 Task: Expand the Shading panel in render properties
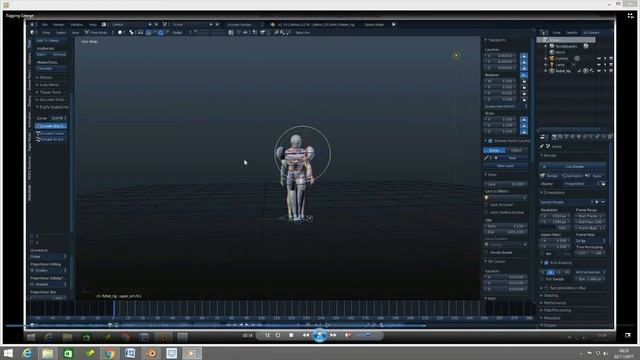(x=551, y=296)
